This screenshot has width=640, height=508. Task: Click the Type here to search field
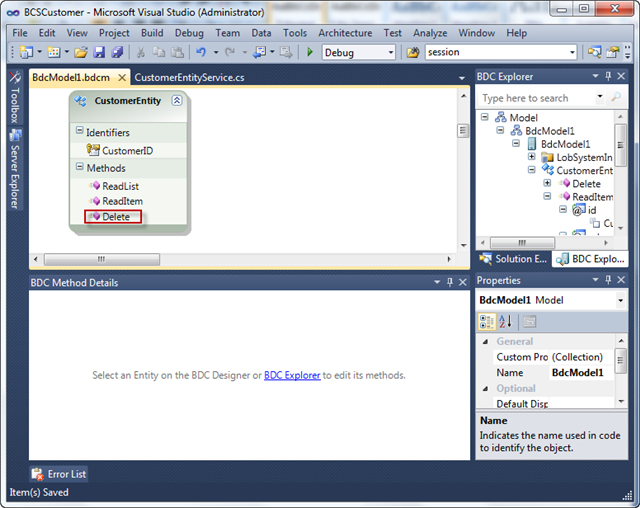point(538,98)
